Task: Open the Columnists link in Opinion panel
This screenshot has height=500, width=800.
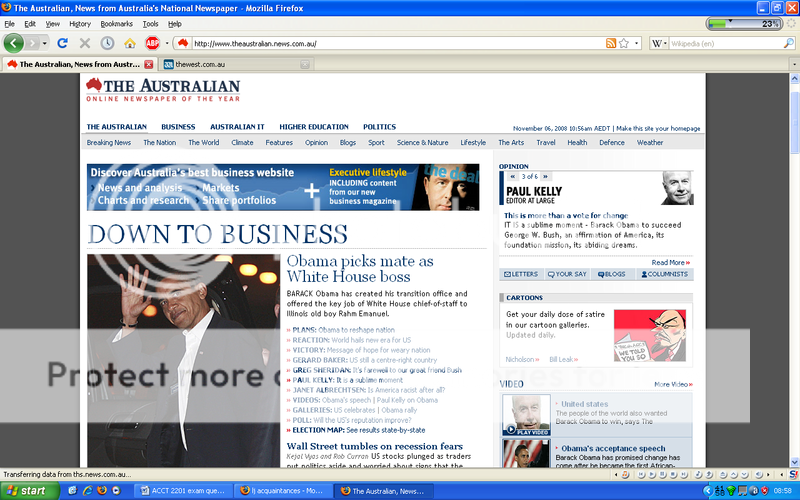Action: (664, 274)
